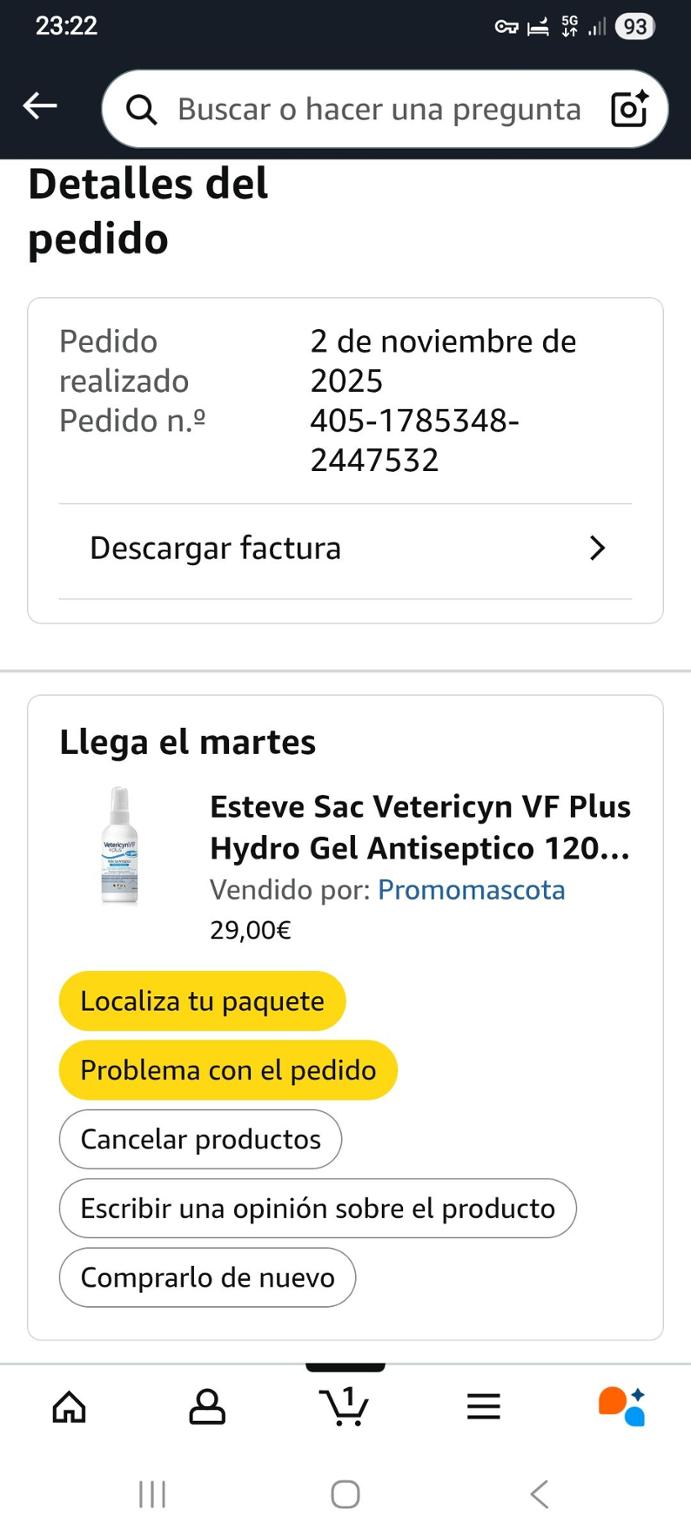Open the hamburger menu tab

point(483,1407)
